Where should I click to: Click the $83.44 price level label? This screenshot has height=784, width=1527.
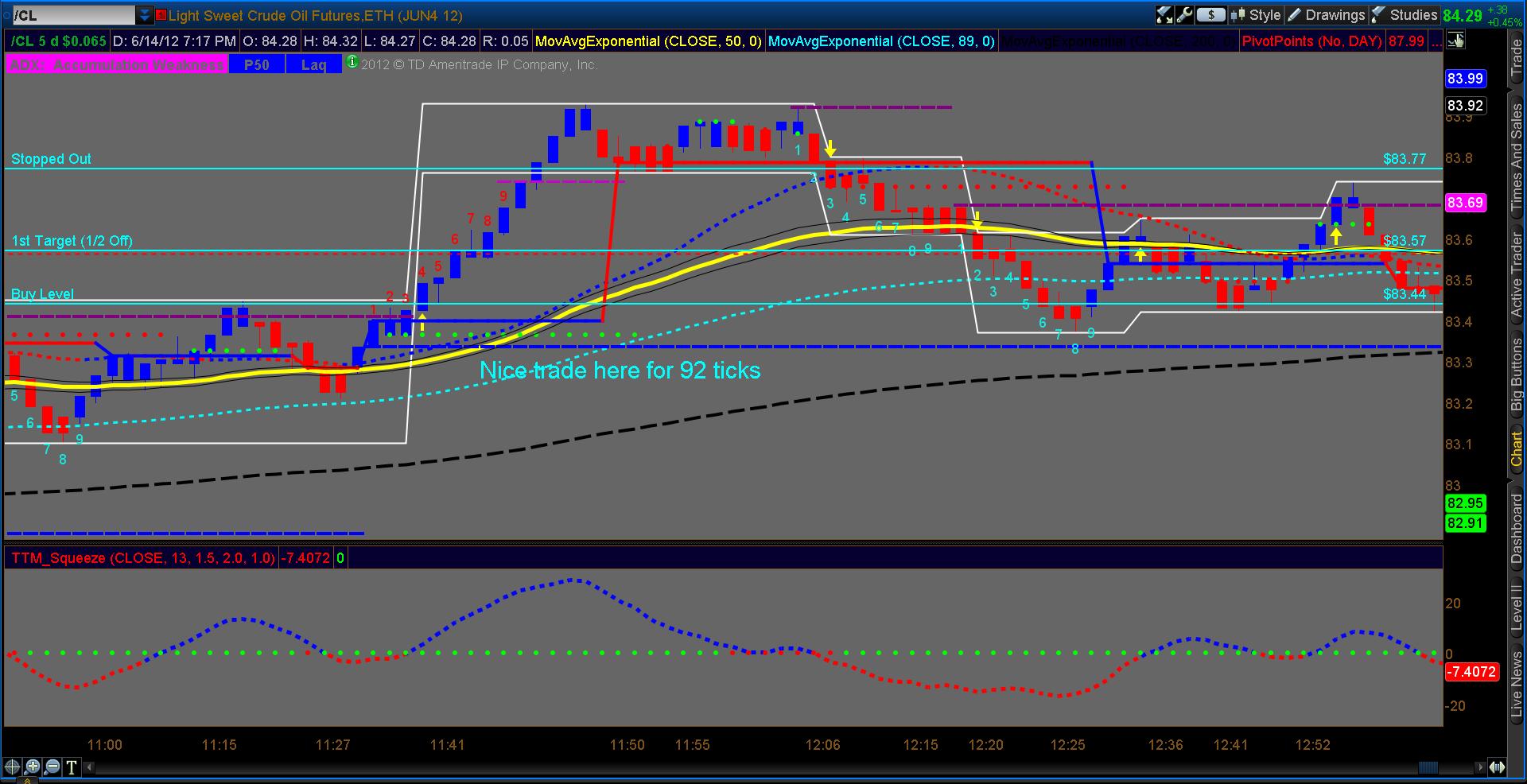(1405, 294)
